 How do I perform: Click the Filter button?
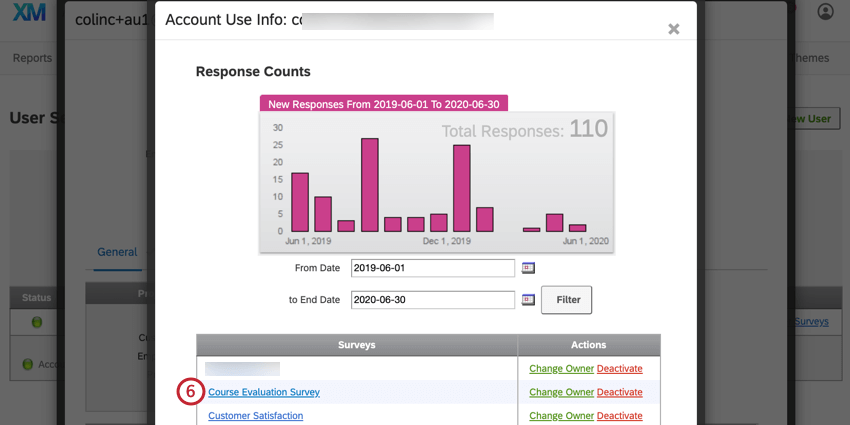pos(567,300)
